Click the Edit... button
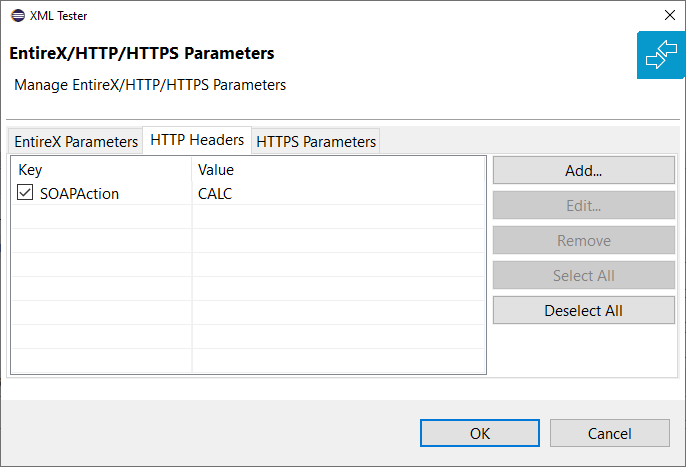The image size is (686, 467). [584, 205]
